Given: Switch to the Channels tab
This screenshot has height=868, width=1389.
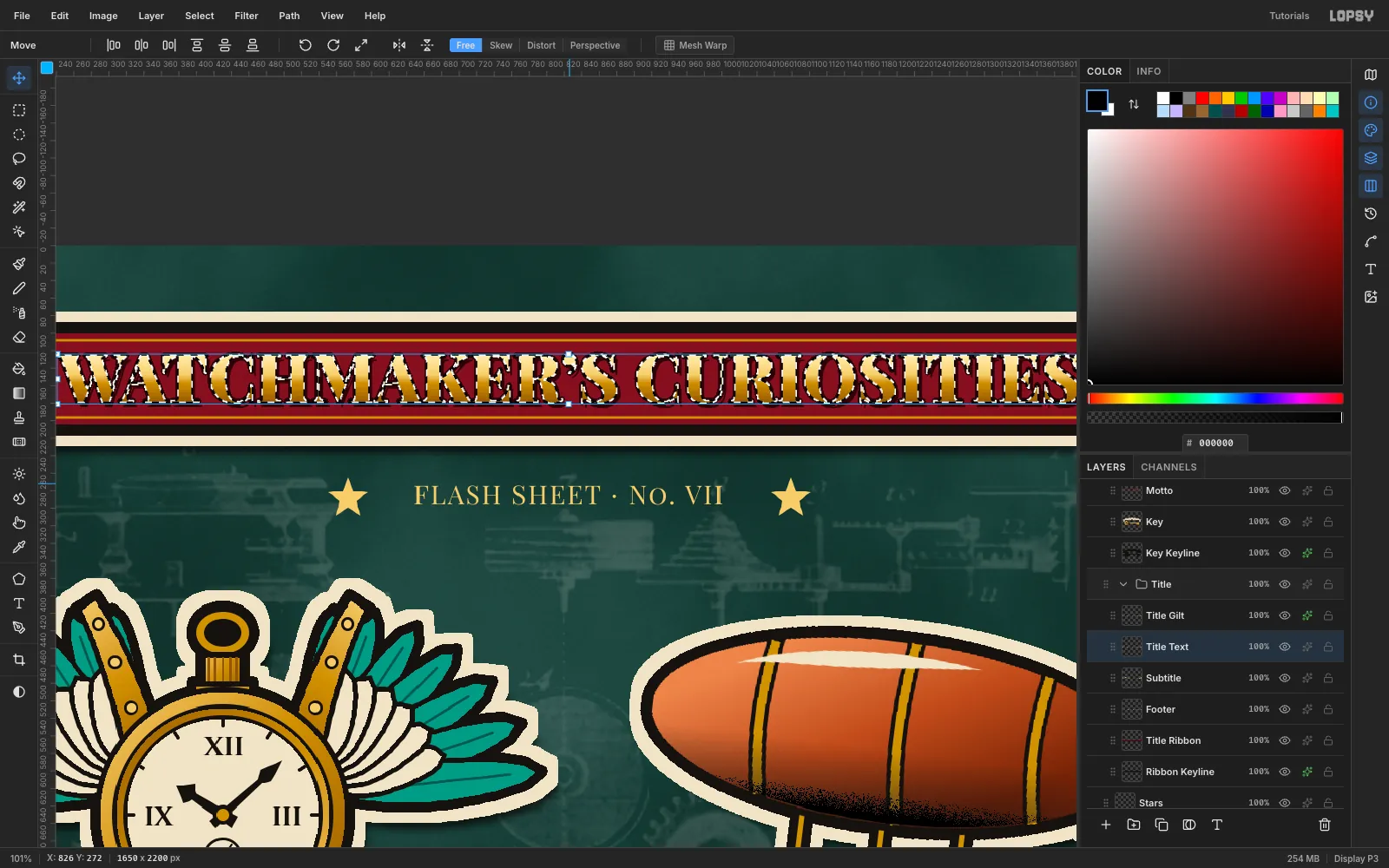Looking at the screenshot, I should click(1168, 467).
